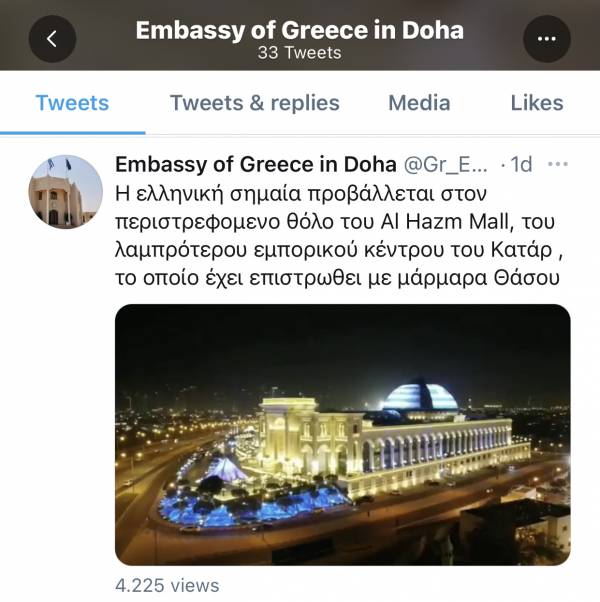Tap the back arrow button

coord(52,39)
